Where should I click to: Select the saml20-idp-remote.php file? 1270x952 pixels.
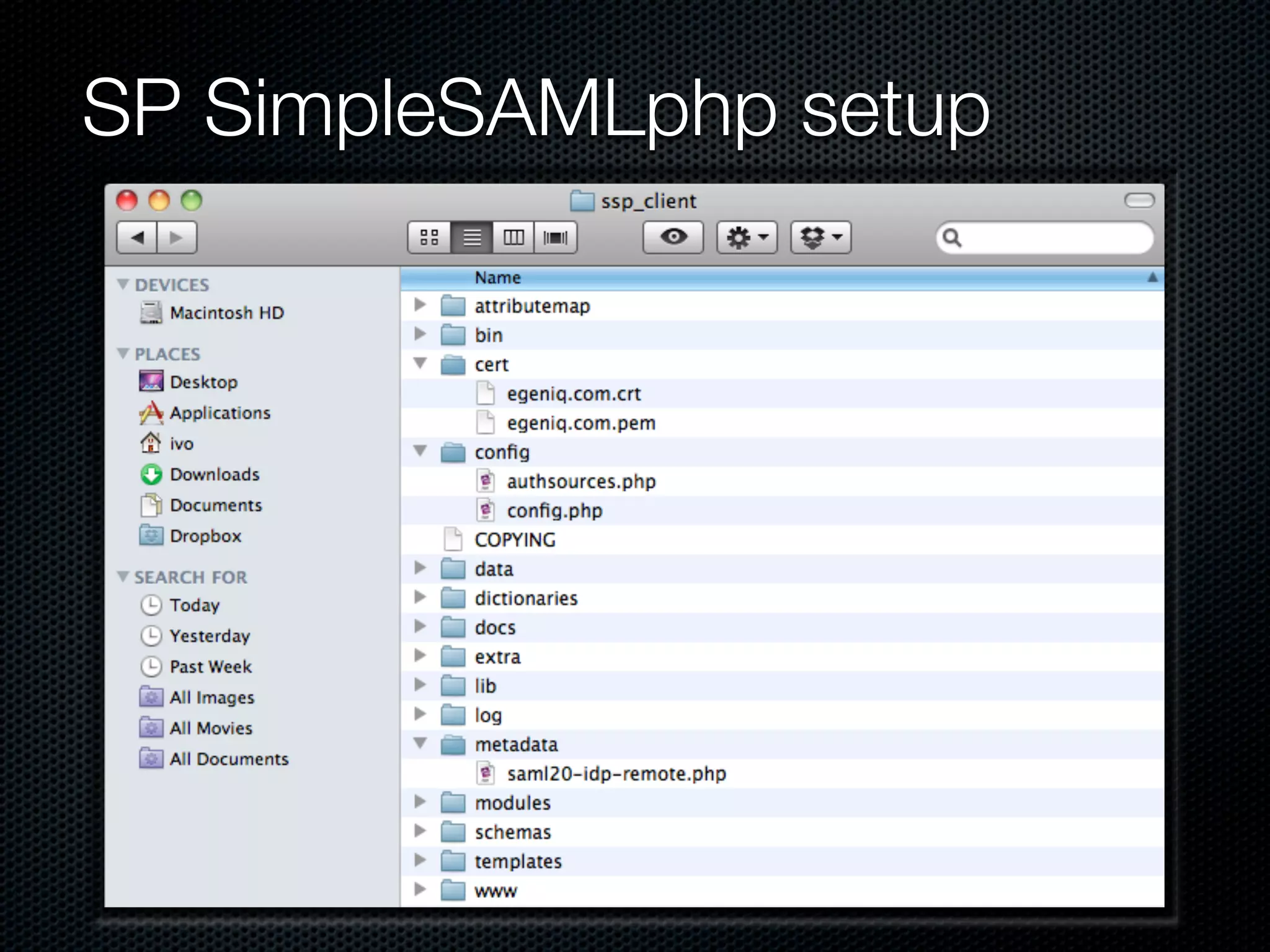(616, 774)
